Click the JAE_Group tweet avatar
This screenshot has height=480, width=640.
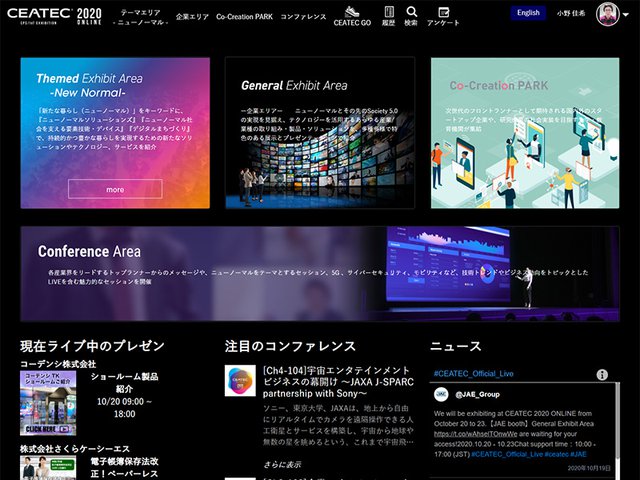pos(441,394)
